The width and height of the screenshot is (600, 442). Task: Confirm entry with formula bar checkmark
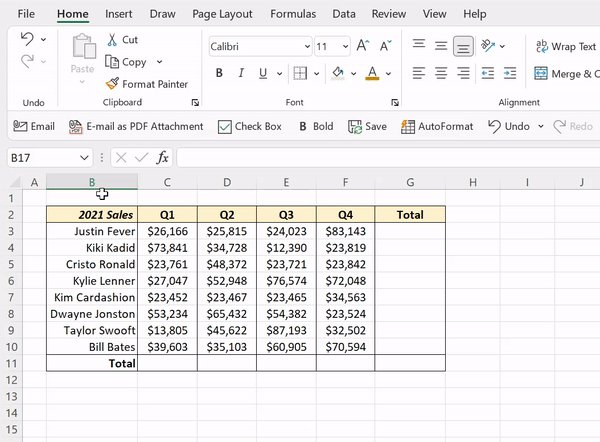(142, 157)
